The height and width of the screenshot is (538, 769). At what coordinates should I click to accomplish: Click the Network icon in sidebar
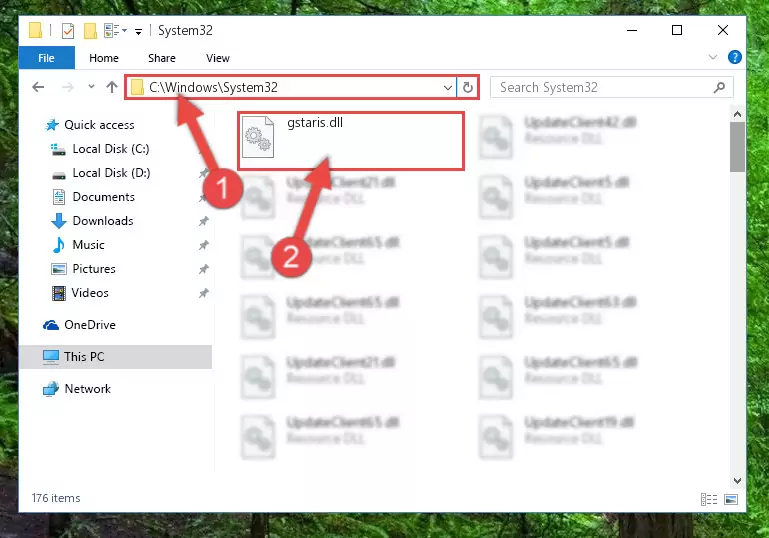[51, 389]
